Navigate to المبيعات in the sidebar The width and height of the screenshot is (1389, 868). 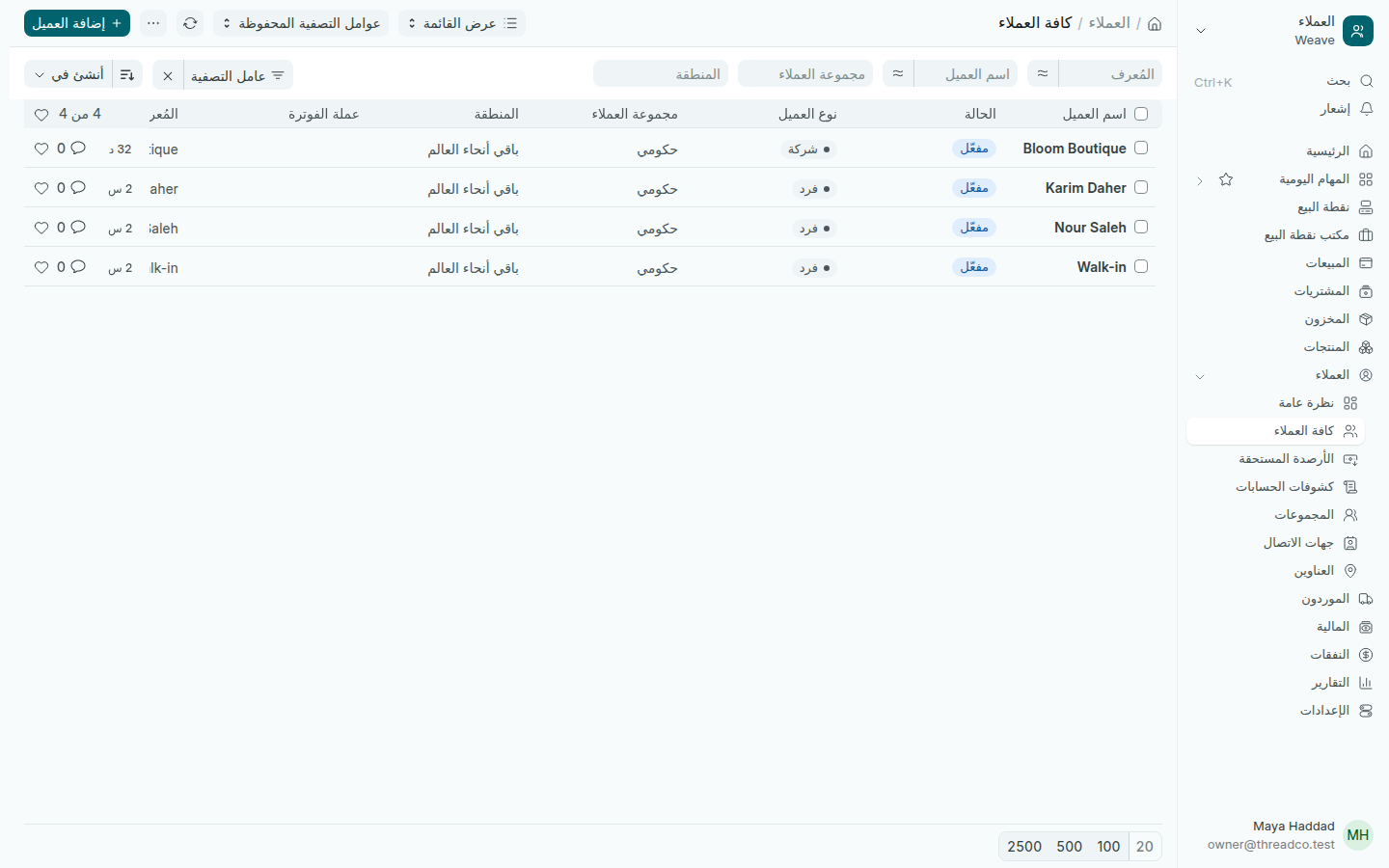coord(1283,263)
